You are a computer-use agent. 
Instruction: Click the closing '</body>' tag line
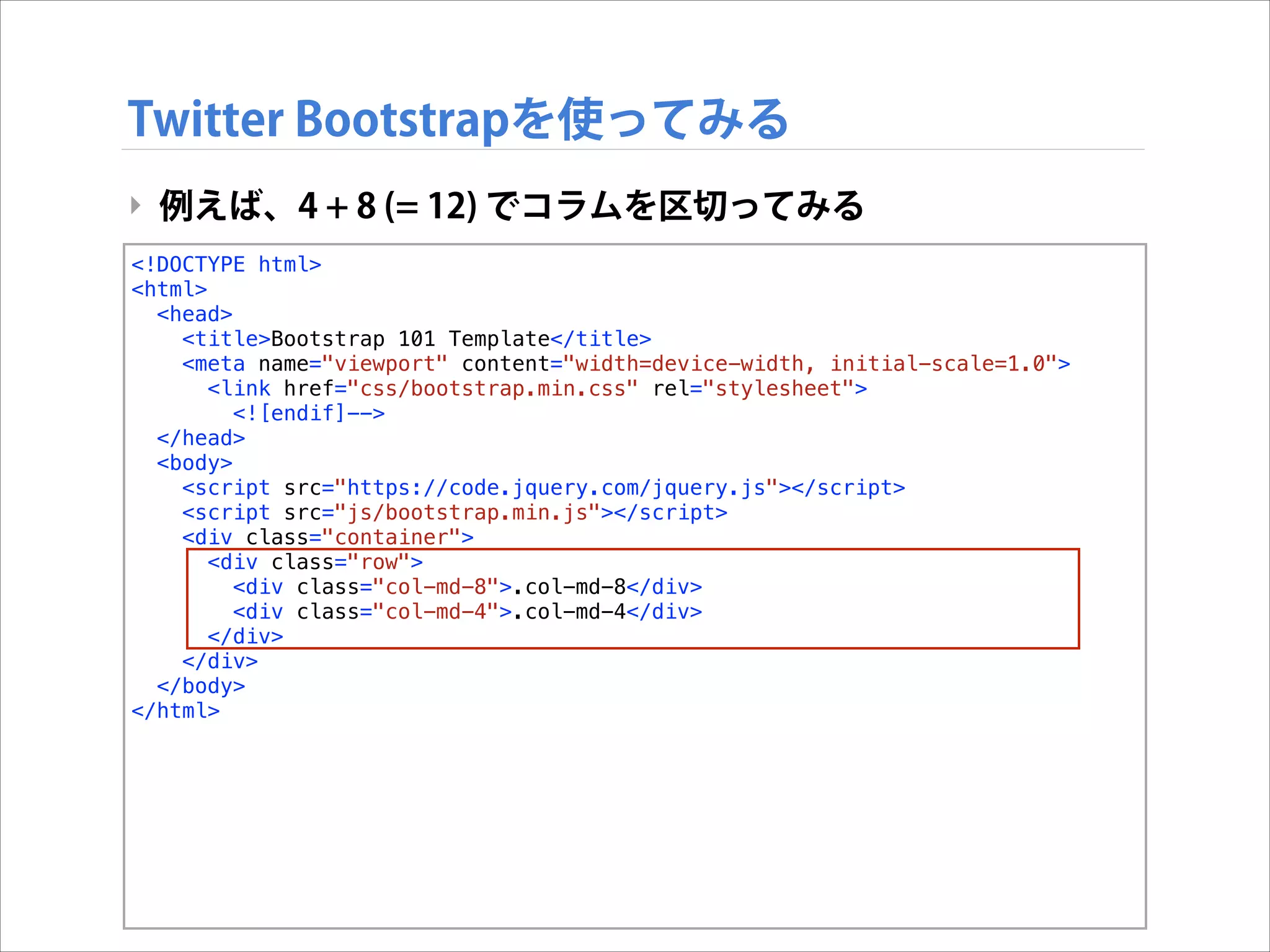(201, 686)
